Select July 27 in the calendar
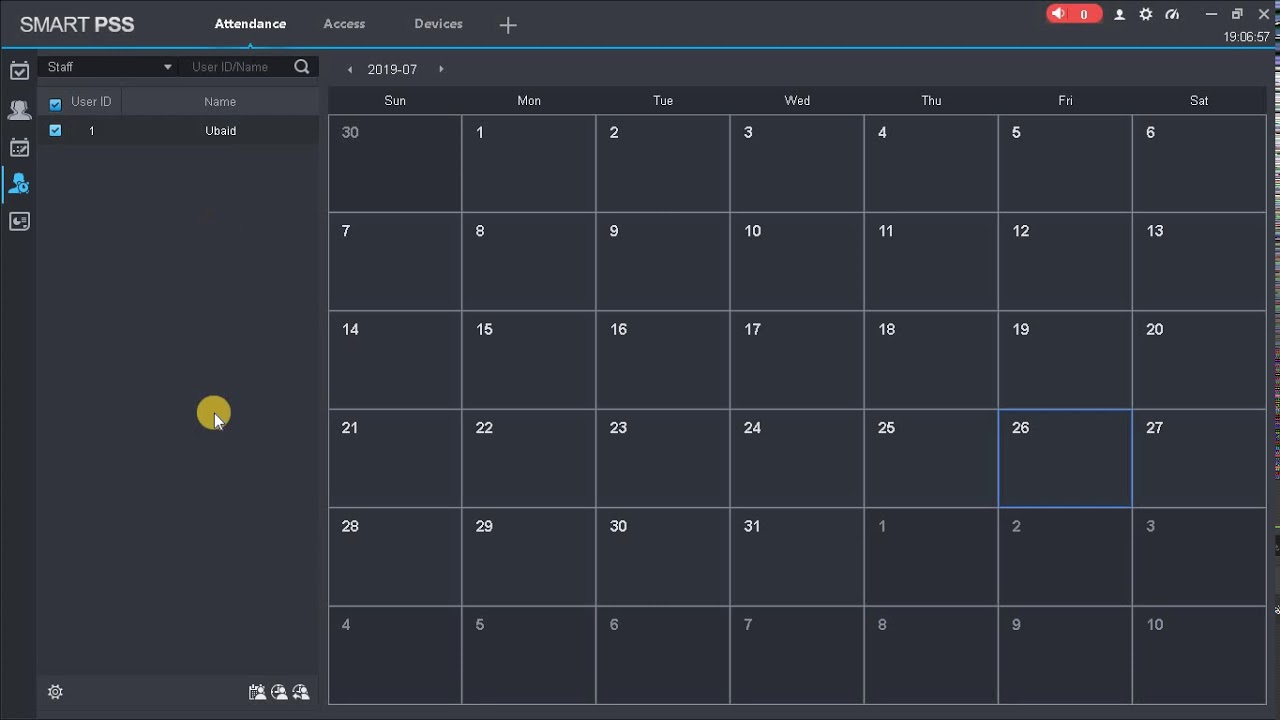Screen dimensions: 1280x720 point(1199,458)
